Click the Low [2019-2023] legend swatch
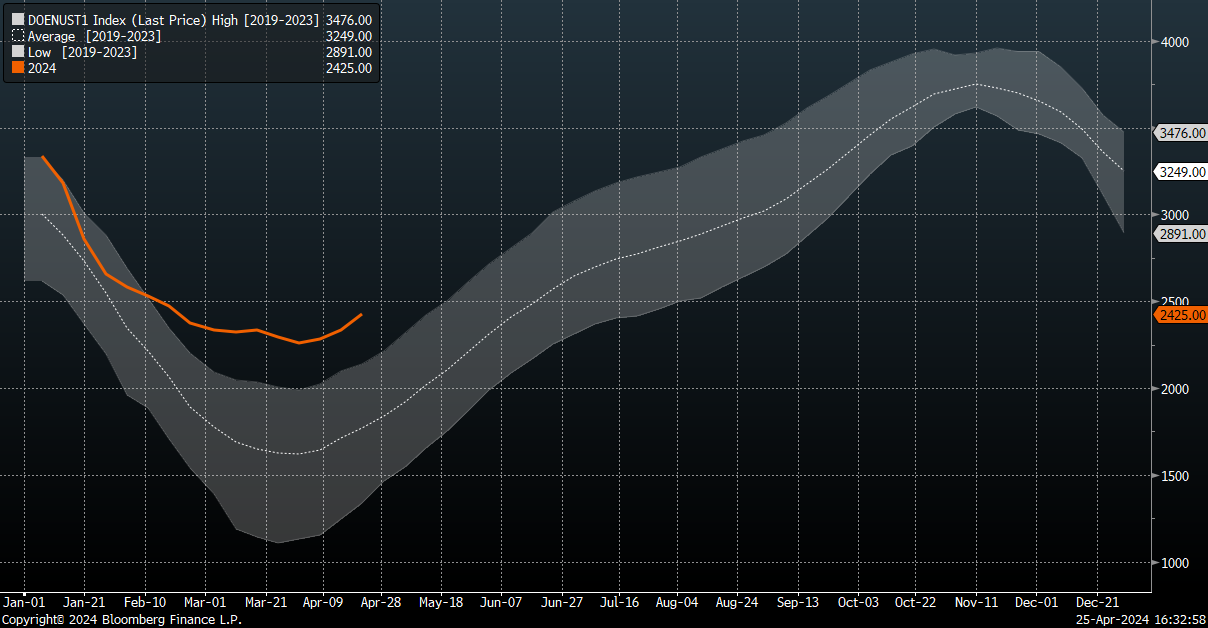The height and width of the screenshot is (628, 1208). point(17,52)
